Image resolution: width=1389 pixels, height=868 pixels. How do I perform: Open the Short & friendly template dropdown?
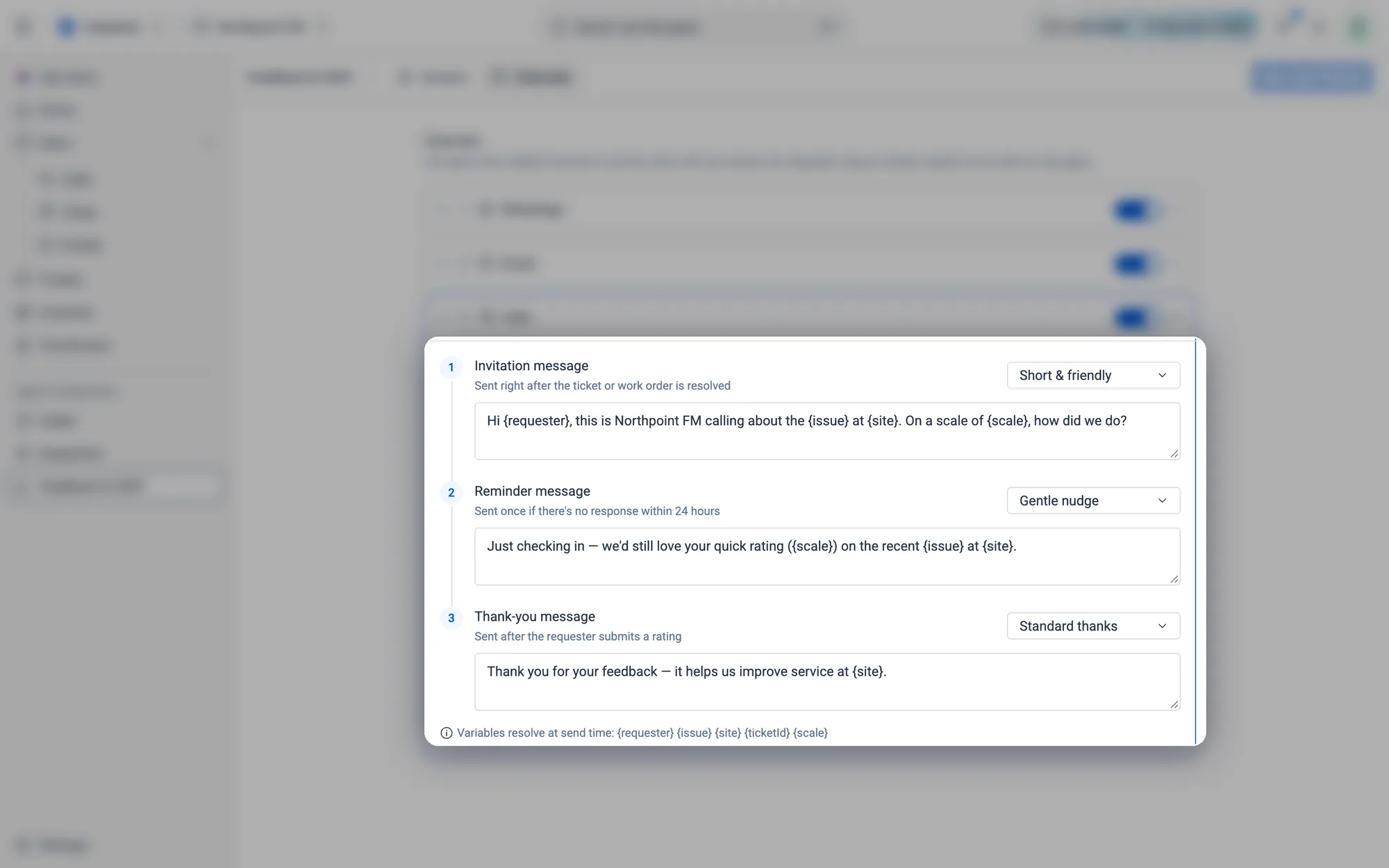coord(1093,375)
